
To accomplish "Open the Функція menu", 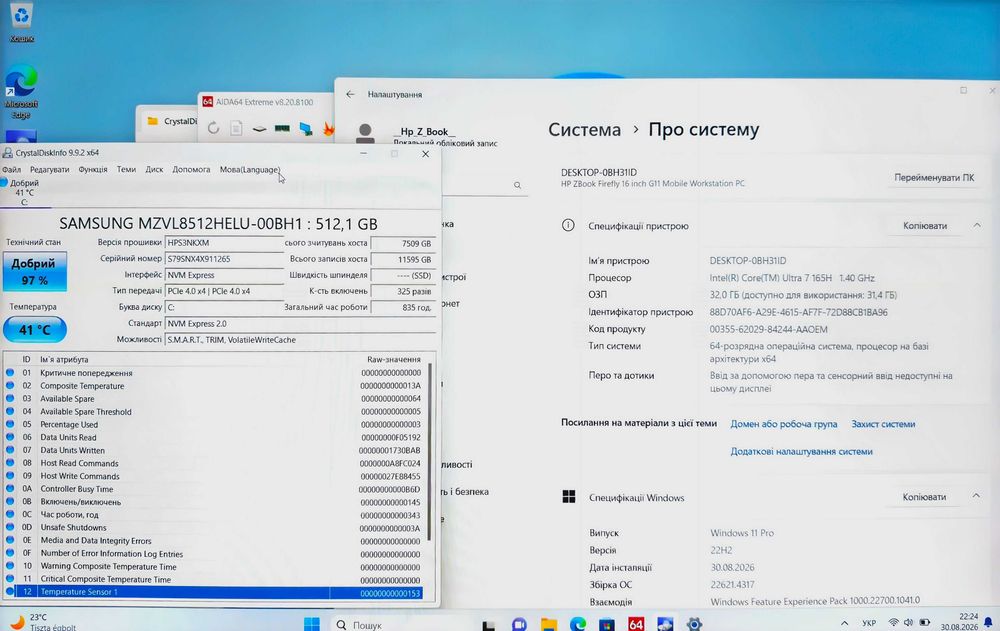I will [93, 170].
